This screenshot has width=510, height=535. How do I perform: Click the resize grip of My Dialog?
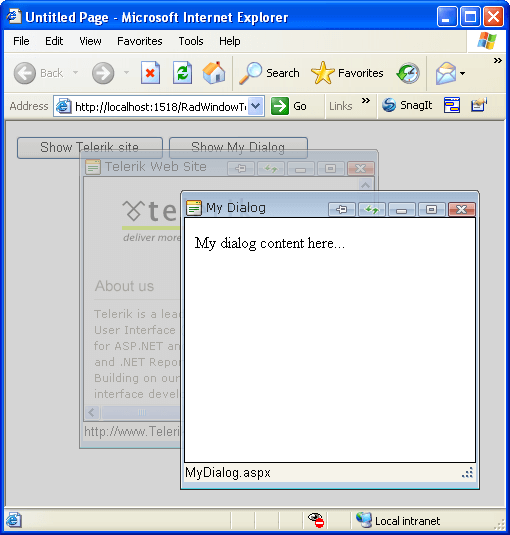467,473
